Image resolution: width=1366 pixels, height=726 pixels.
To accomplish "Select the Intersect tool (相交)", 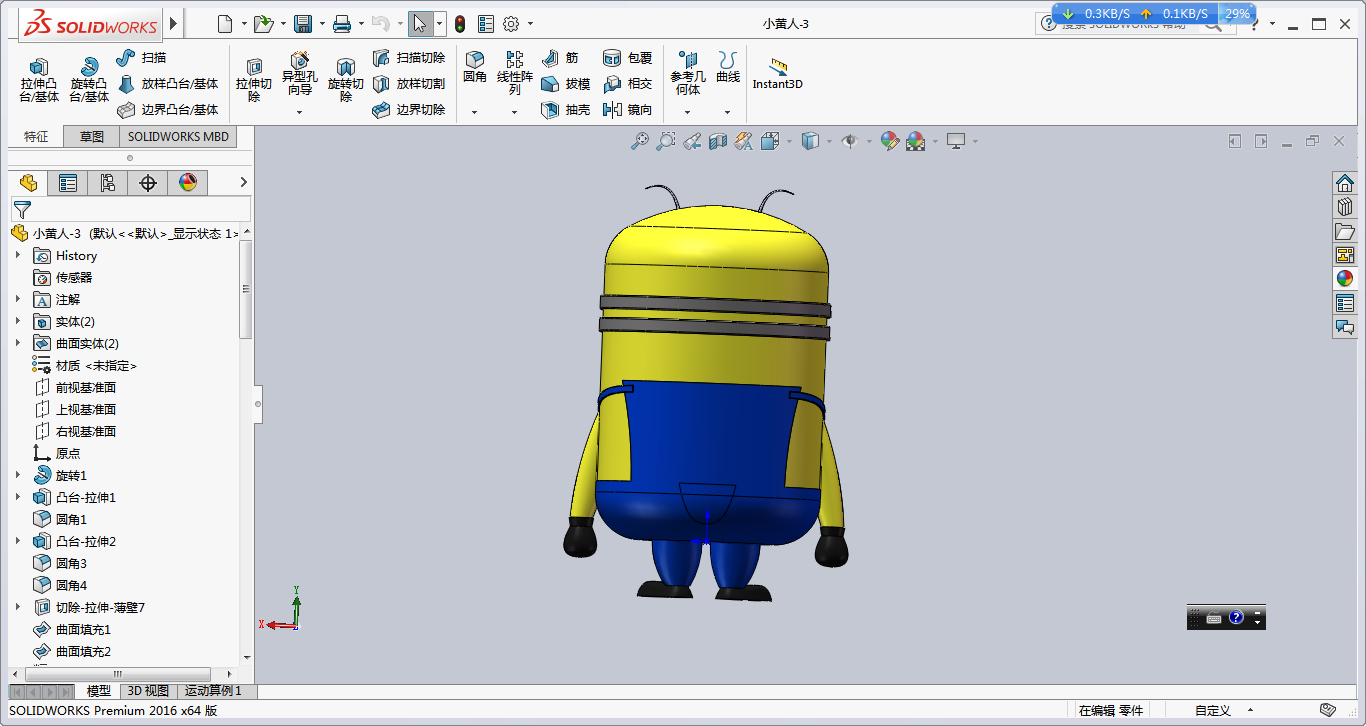I will pyautogui.click(x=627, y=84).
